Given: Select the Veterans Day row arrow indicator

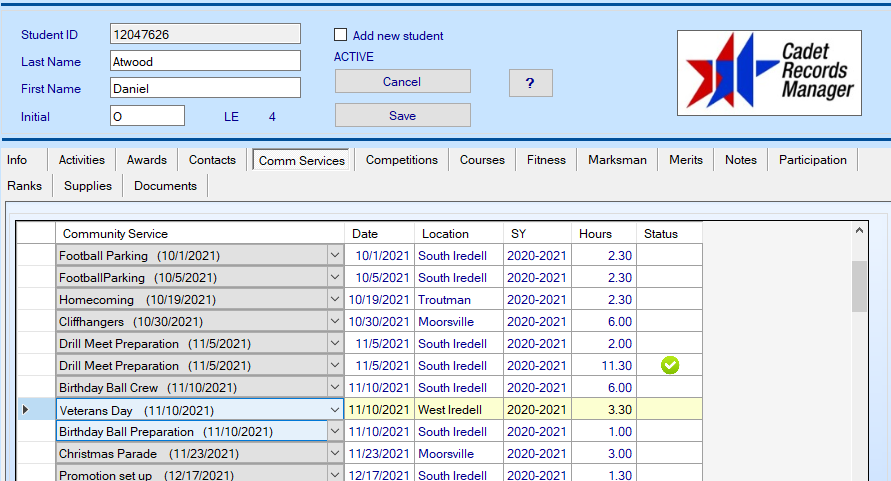Looking at the screenshot, I should point(27,410).
